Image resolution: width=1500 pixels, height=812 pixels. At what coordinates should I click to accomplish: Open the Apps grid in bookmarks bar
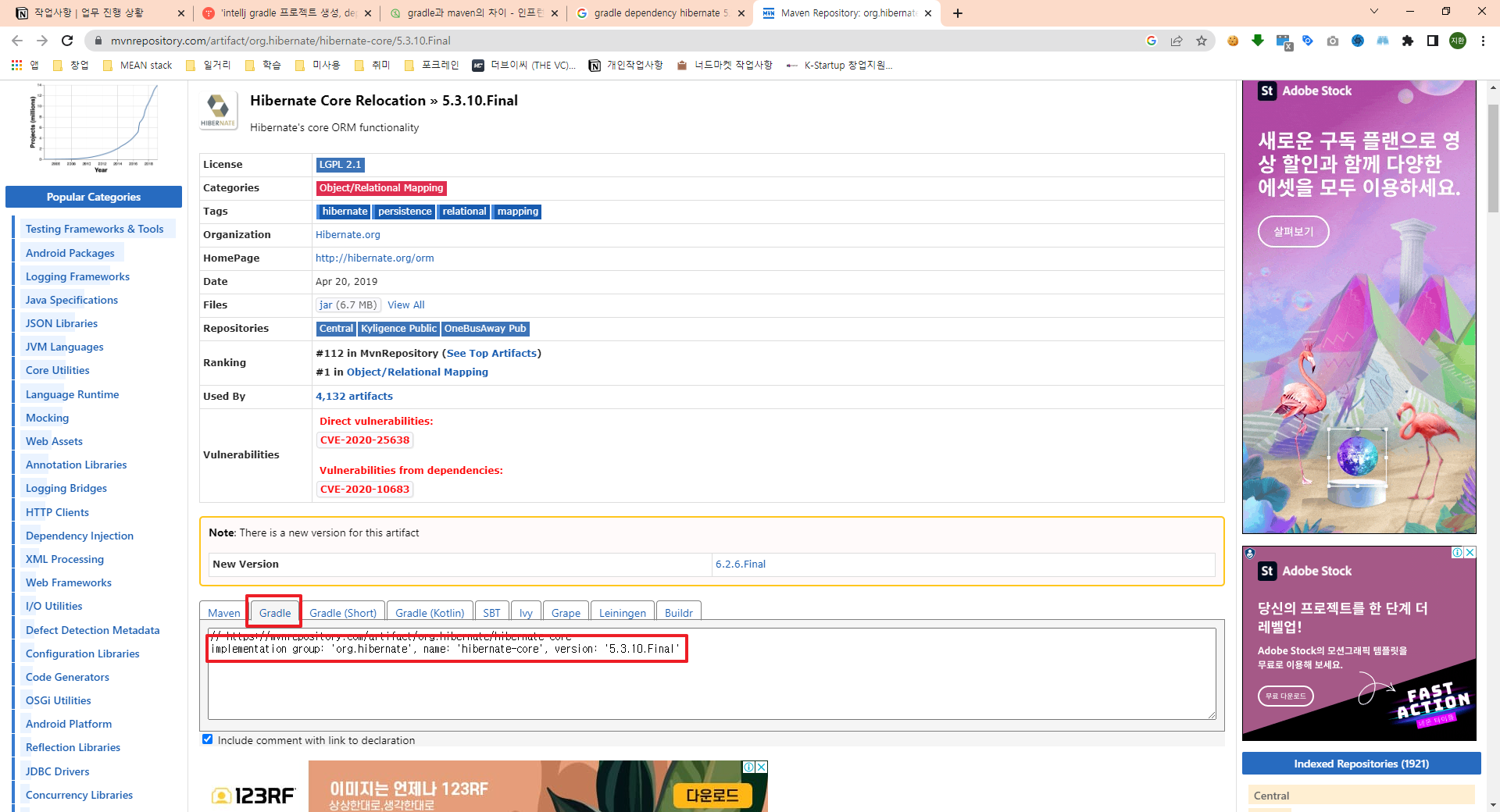tap(16, 65)
